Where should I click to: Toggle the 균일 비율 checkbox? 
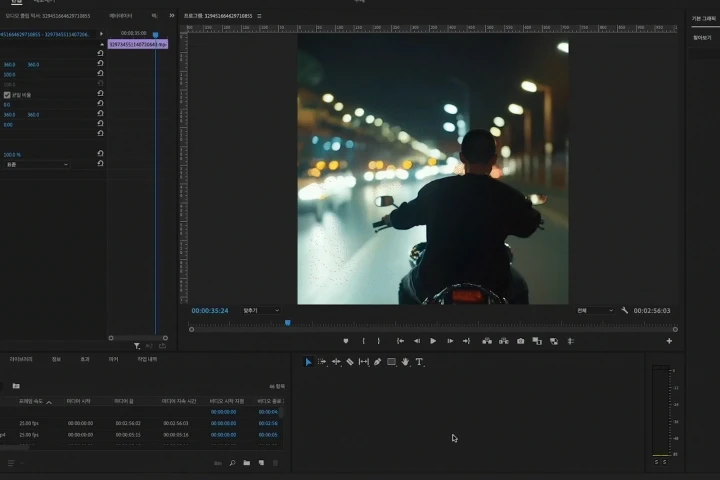tap(7, 95)
